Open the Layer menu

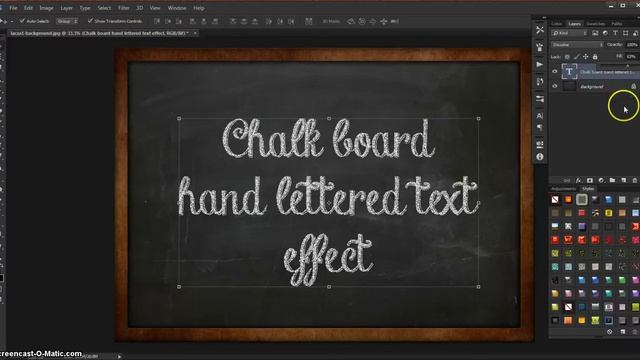click(x=66, y=8)
